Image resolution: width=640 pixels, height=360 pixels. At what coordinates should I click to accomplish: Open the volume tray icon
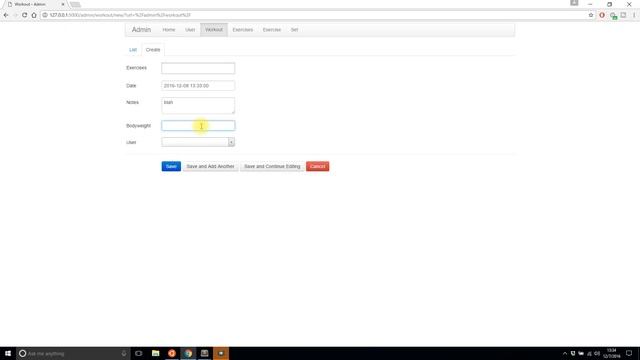coord(597,353)
